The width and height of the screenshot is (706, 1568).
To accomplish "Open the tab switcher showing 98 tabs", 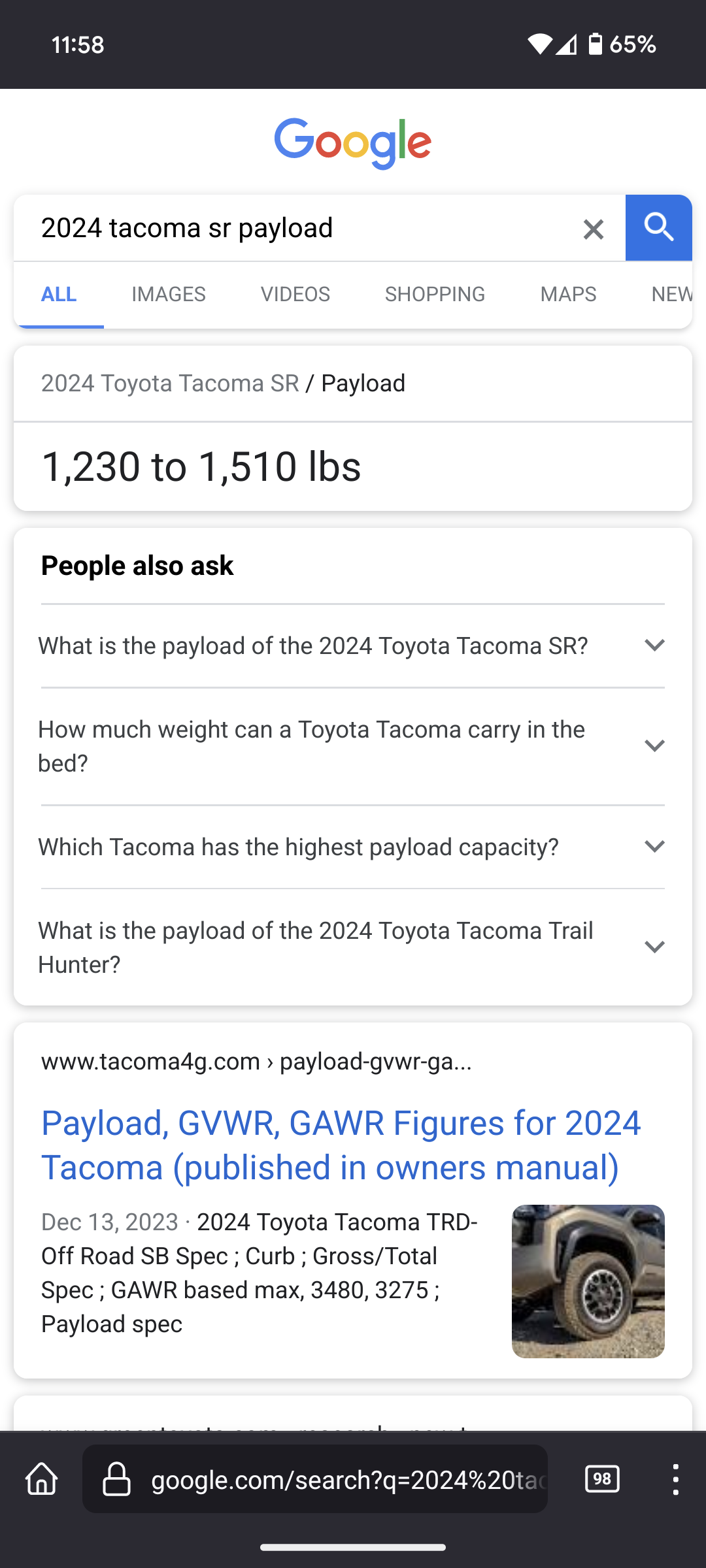I will [x=602, y=1478].
